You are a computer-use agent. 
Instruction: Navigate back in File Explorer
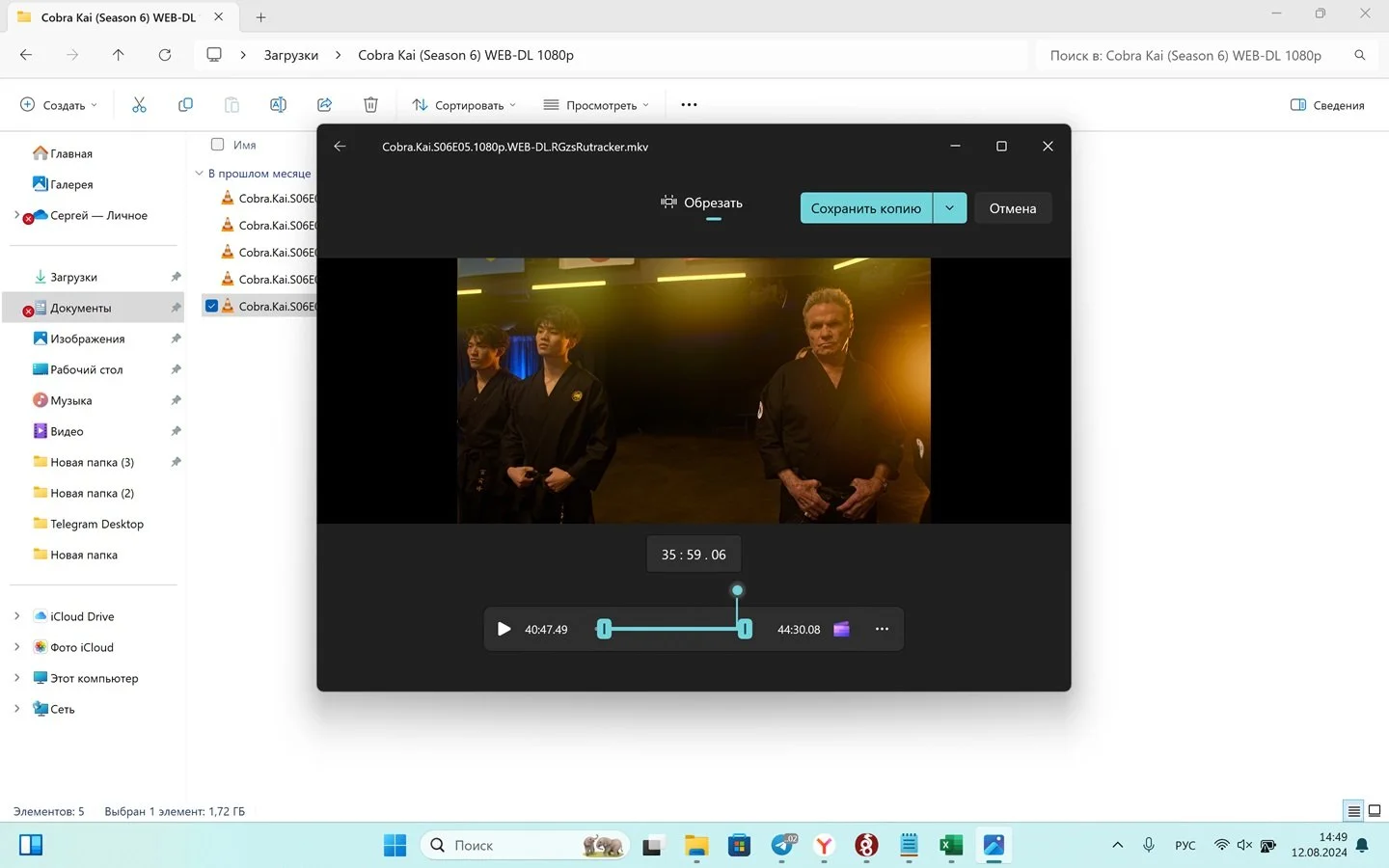click(26, 55)
